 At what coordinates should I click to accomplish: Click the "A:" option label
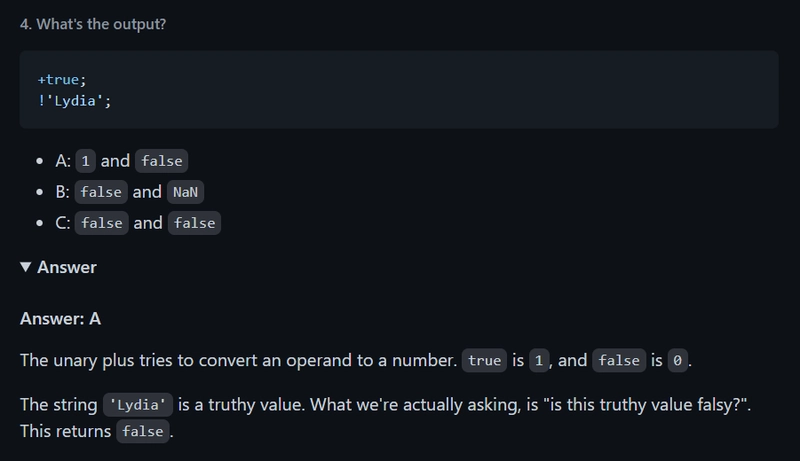[x=62, y=161]
